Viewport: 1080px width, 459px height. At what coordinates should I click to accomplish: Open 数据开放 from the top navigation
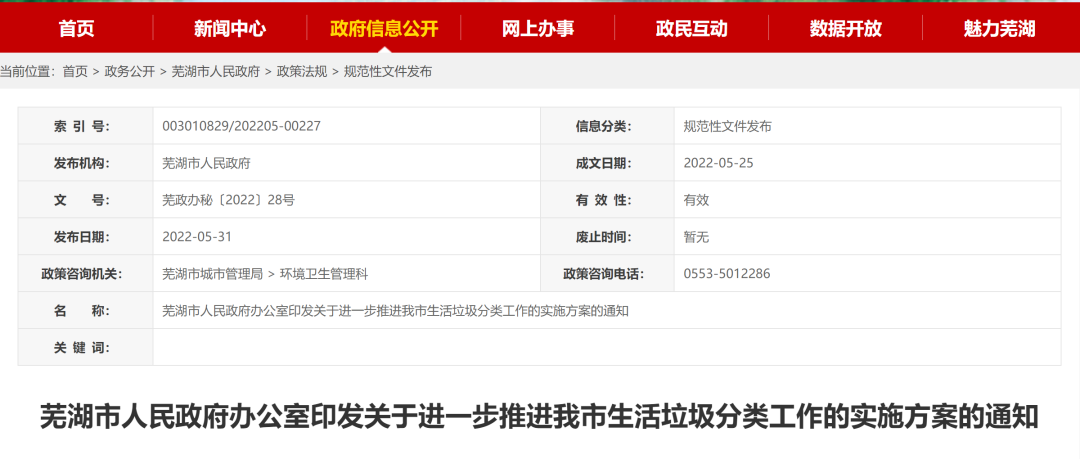point(846,28)
